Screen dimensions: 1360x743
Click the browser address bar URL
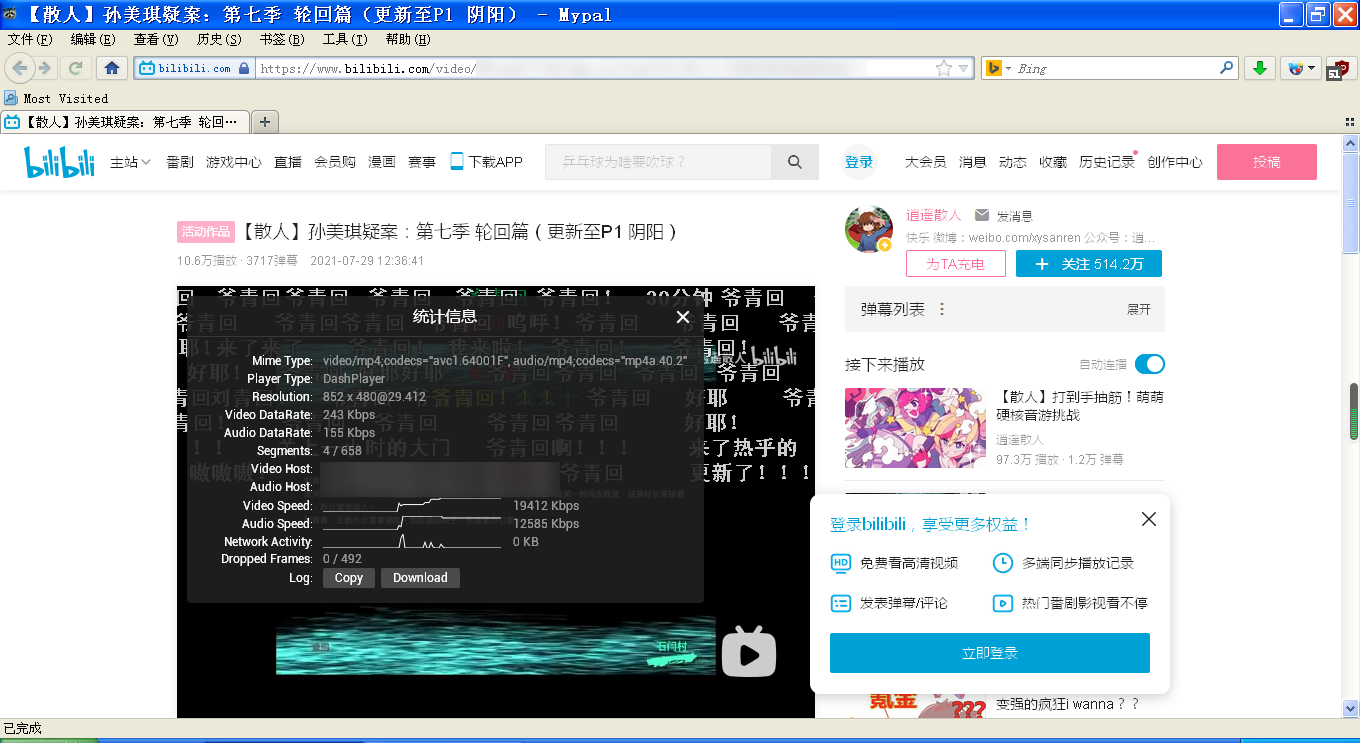(x=595, y=69)
